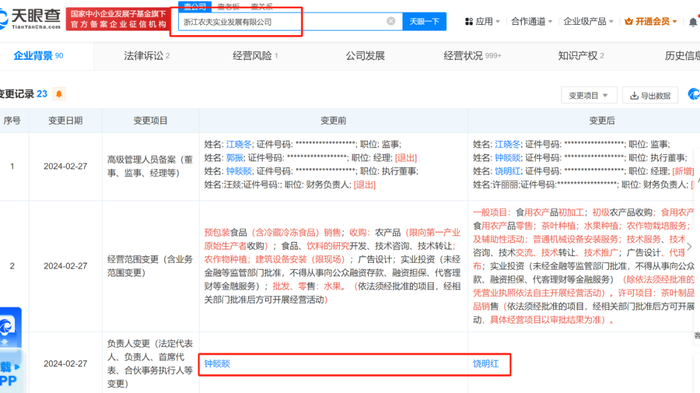Open the 饶明红 link in 变更后 column
The image size is (700, 393).
coord(486,364)
